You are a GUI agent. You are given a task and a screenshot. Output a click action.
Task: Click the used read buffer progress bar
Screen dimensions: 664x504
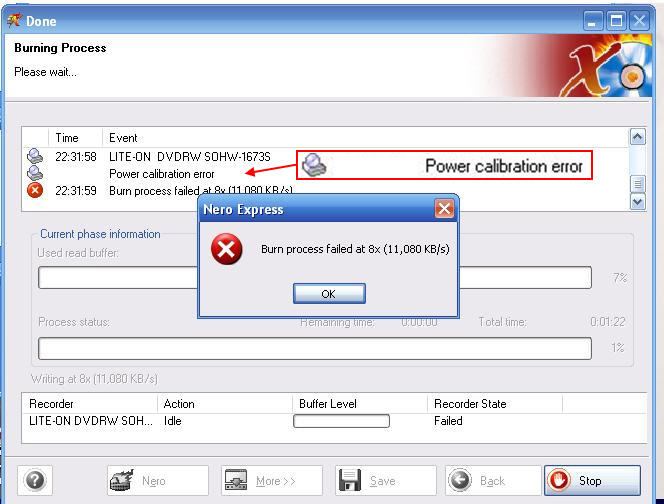[x=315, y=277]
